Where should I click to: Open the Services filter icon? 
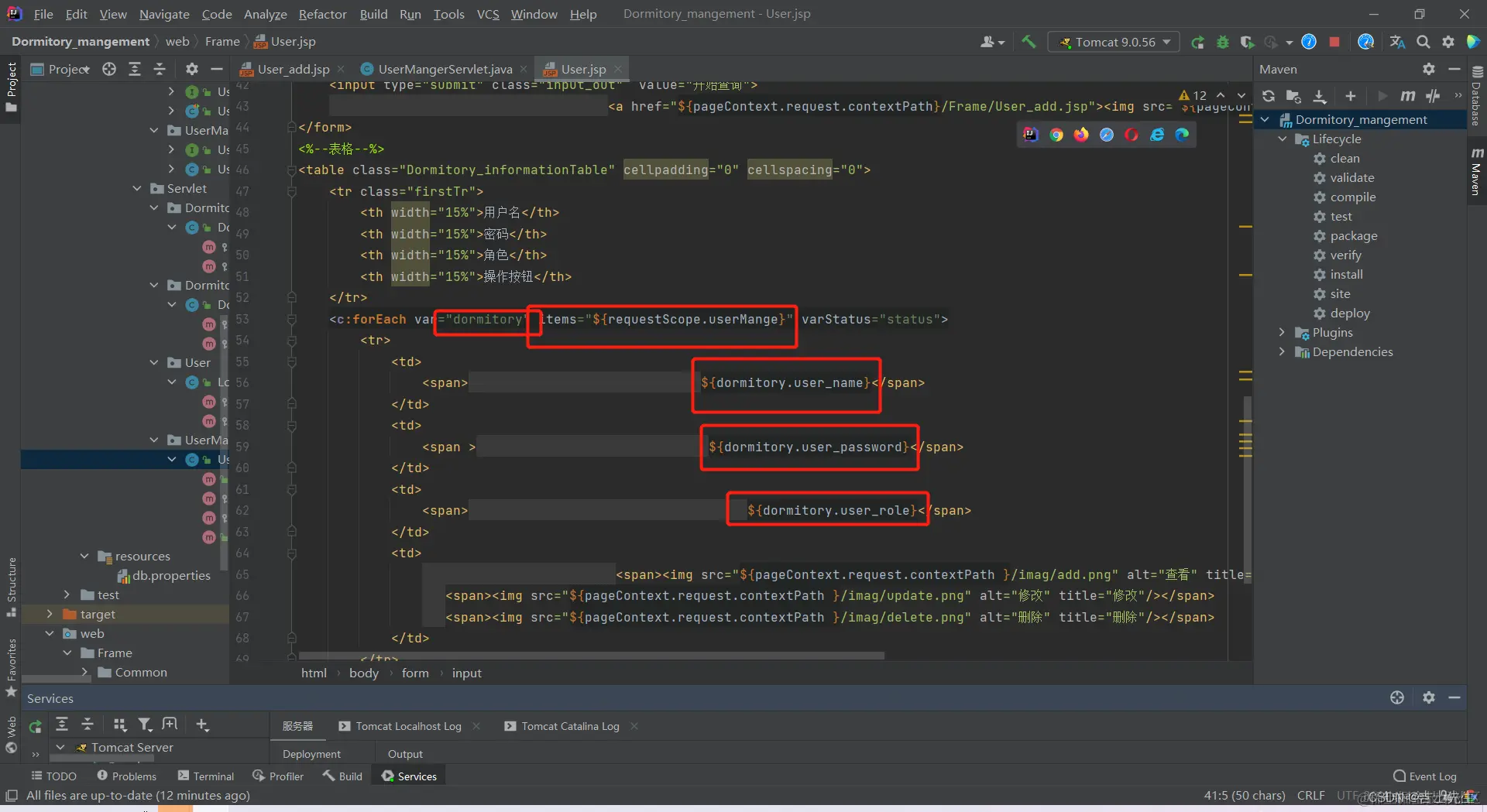pyautogui.click(x=145, y=725)
